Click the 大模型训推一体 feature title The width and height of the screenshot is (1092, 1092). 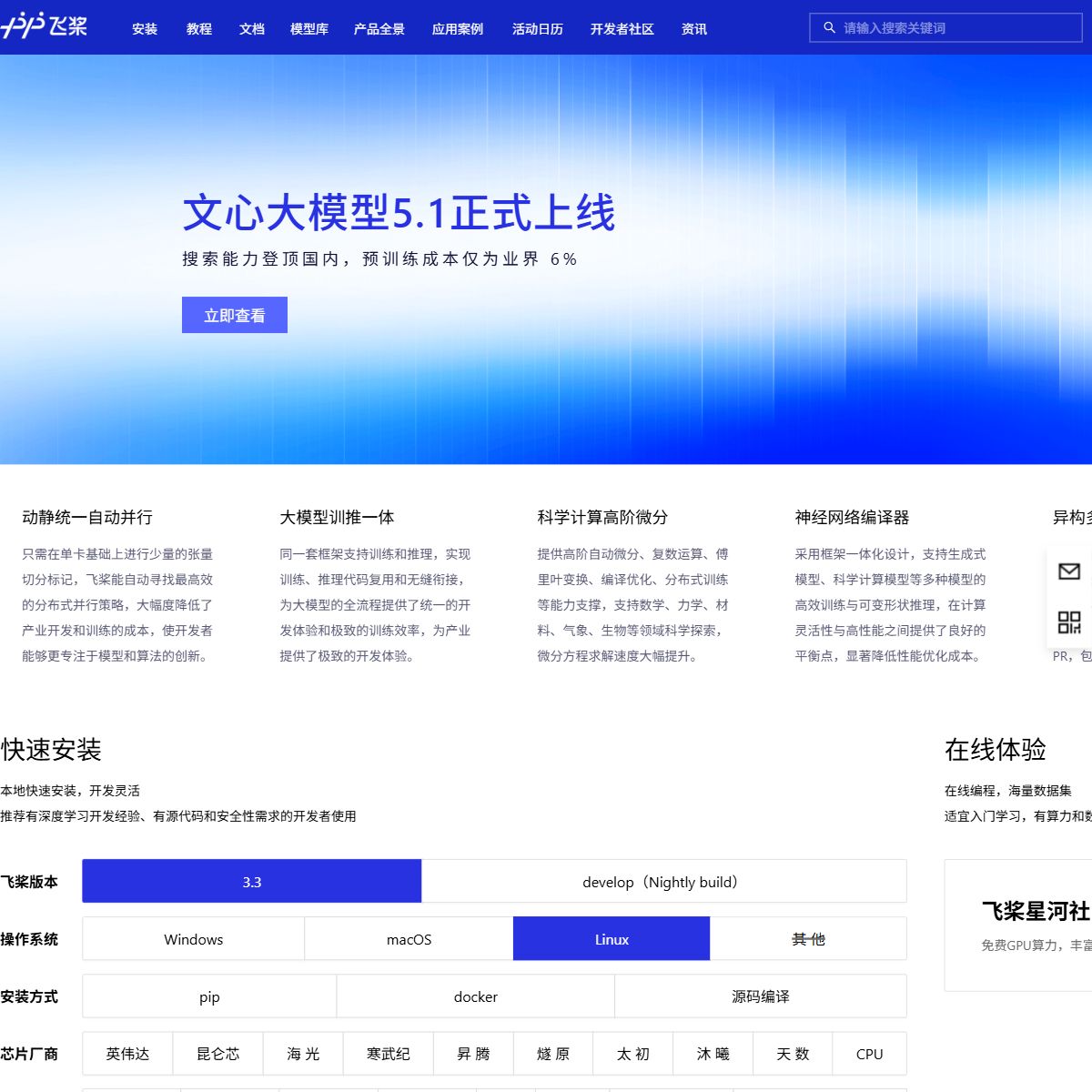[x=337, y=517]
